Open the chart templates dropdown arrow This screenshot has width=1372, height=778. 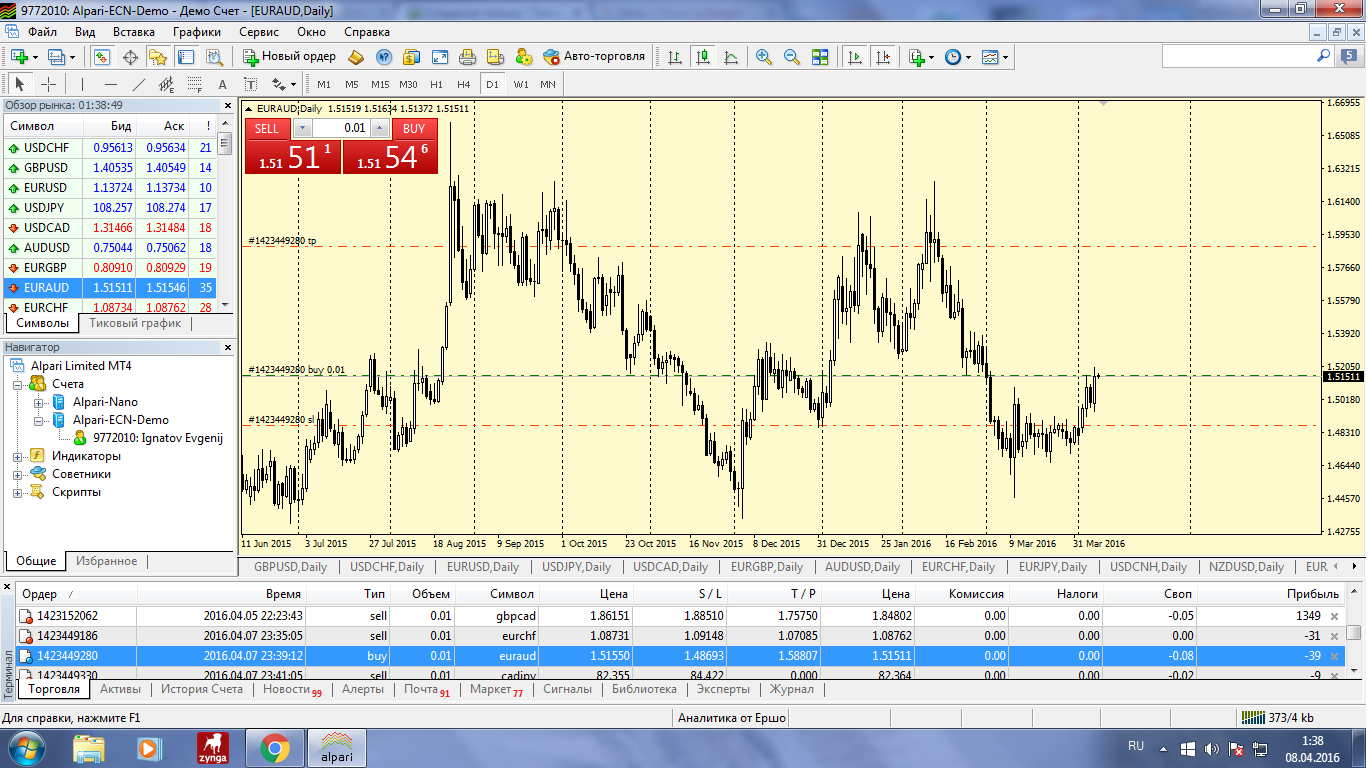[x=1005, y=58]
